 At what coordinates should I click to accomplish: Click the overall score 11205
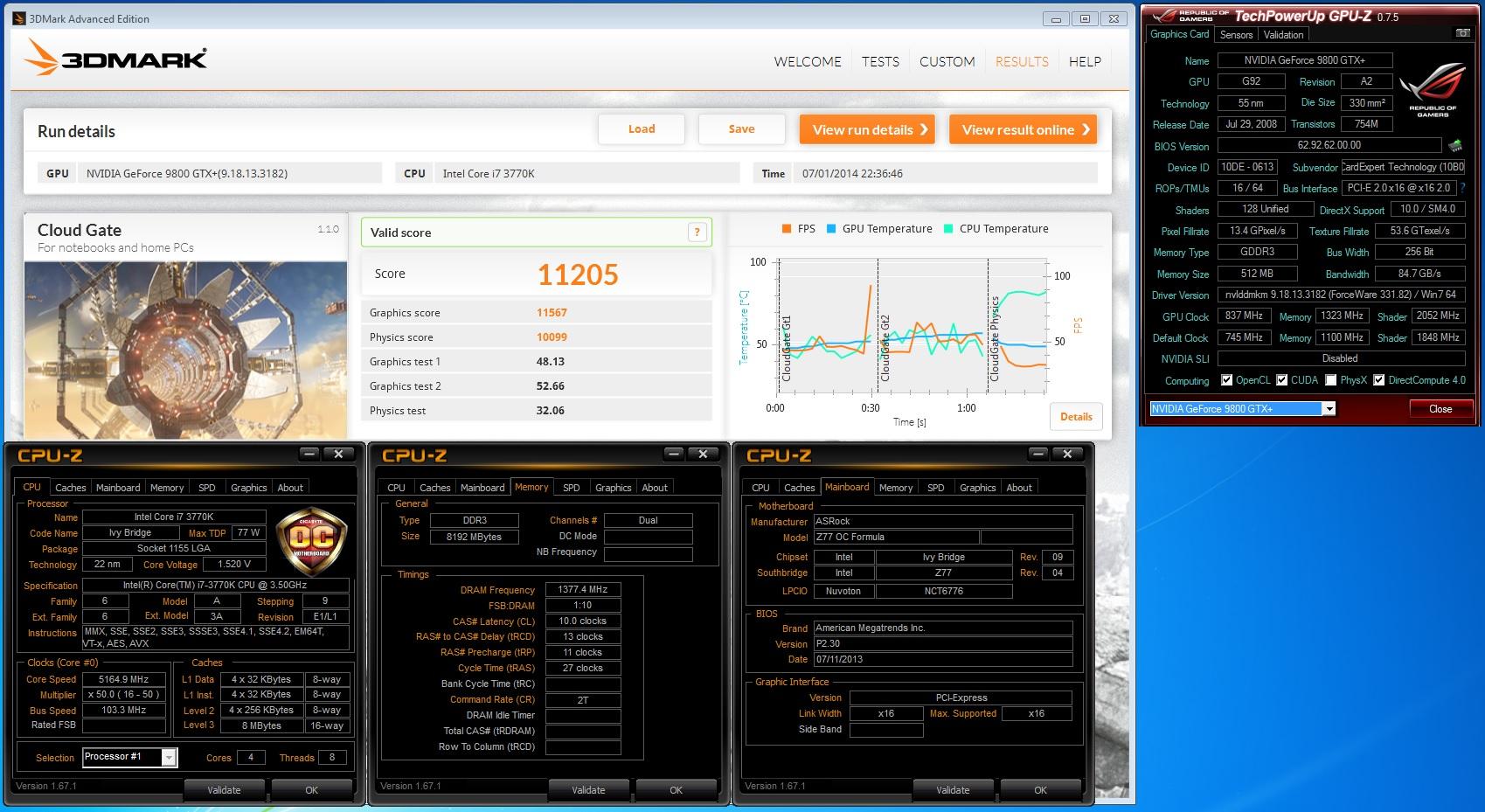point(578,274)
